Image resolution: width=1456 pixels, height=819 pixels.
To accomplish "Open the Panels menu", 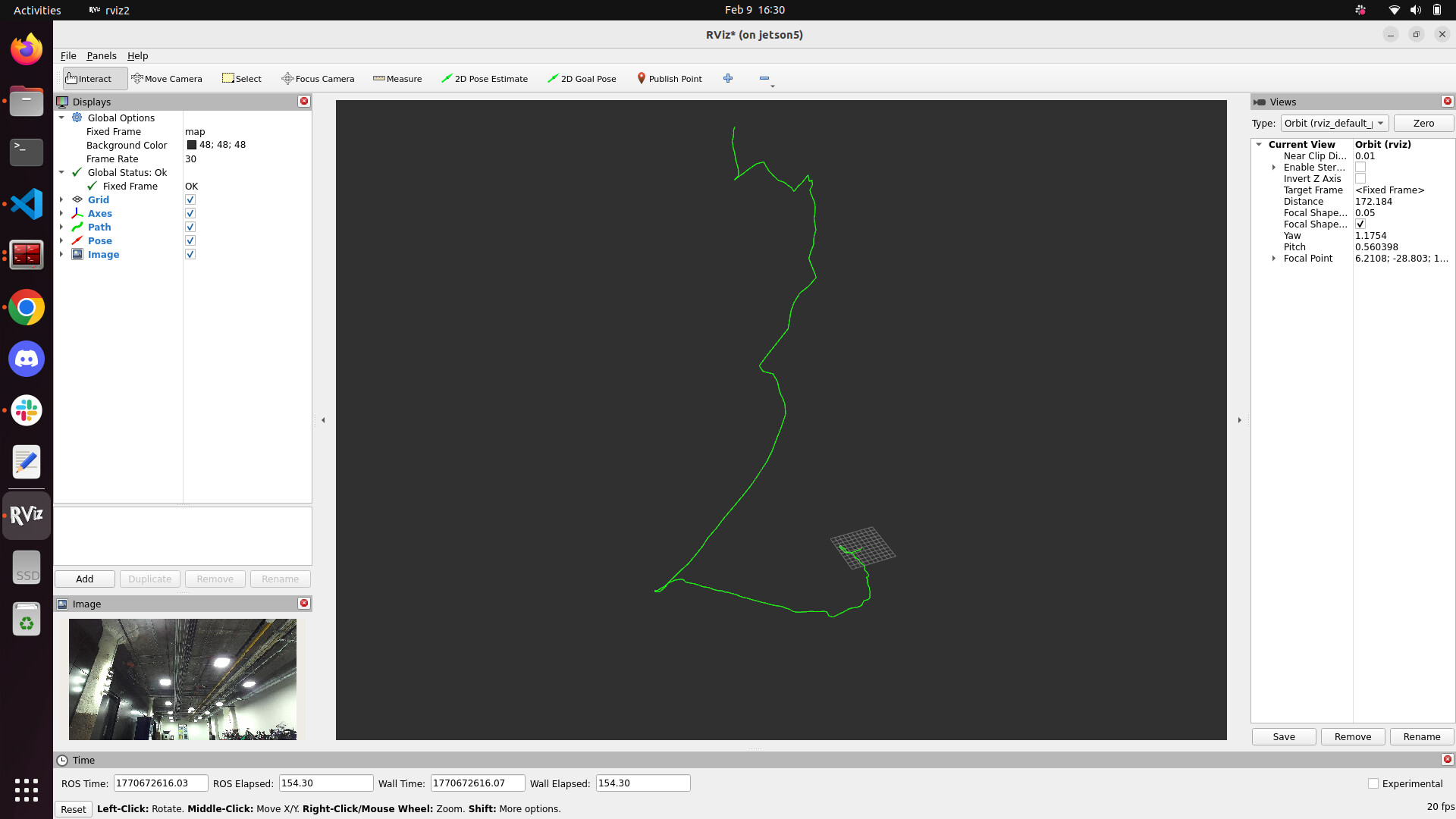I will pos(102,56).
